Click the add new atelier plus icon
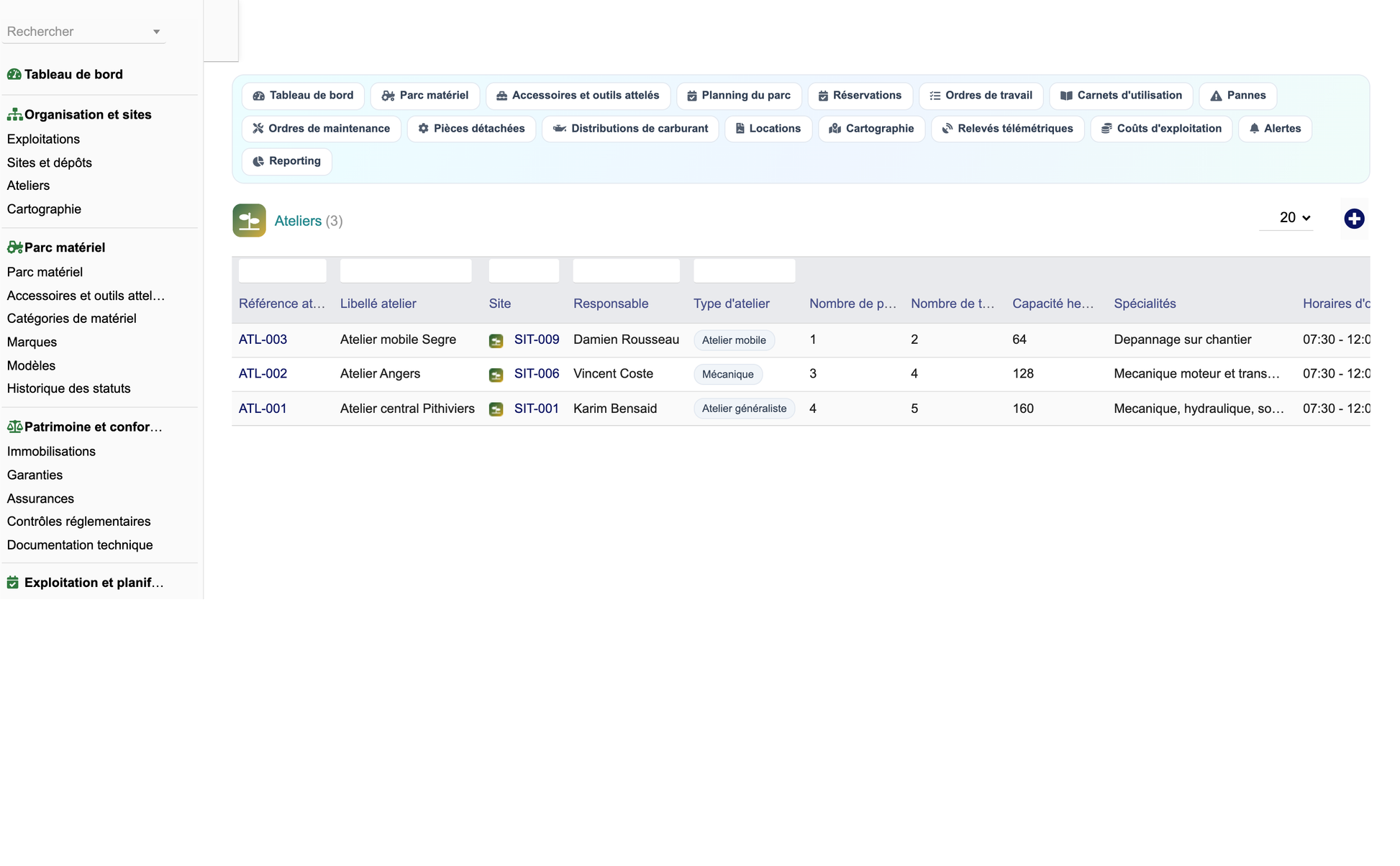Screen dimensions: 1400x866 [x=1354, y=219]
